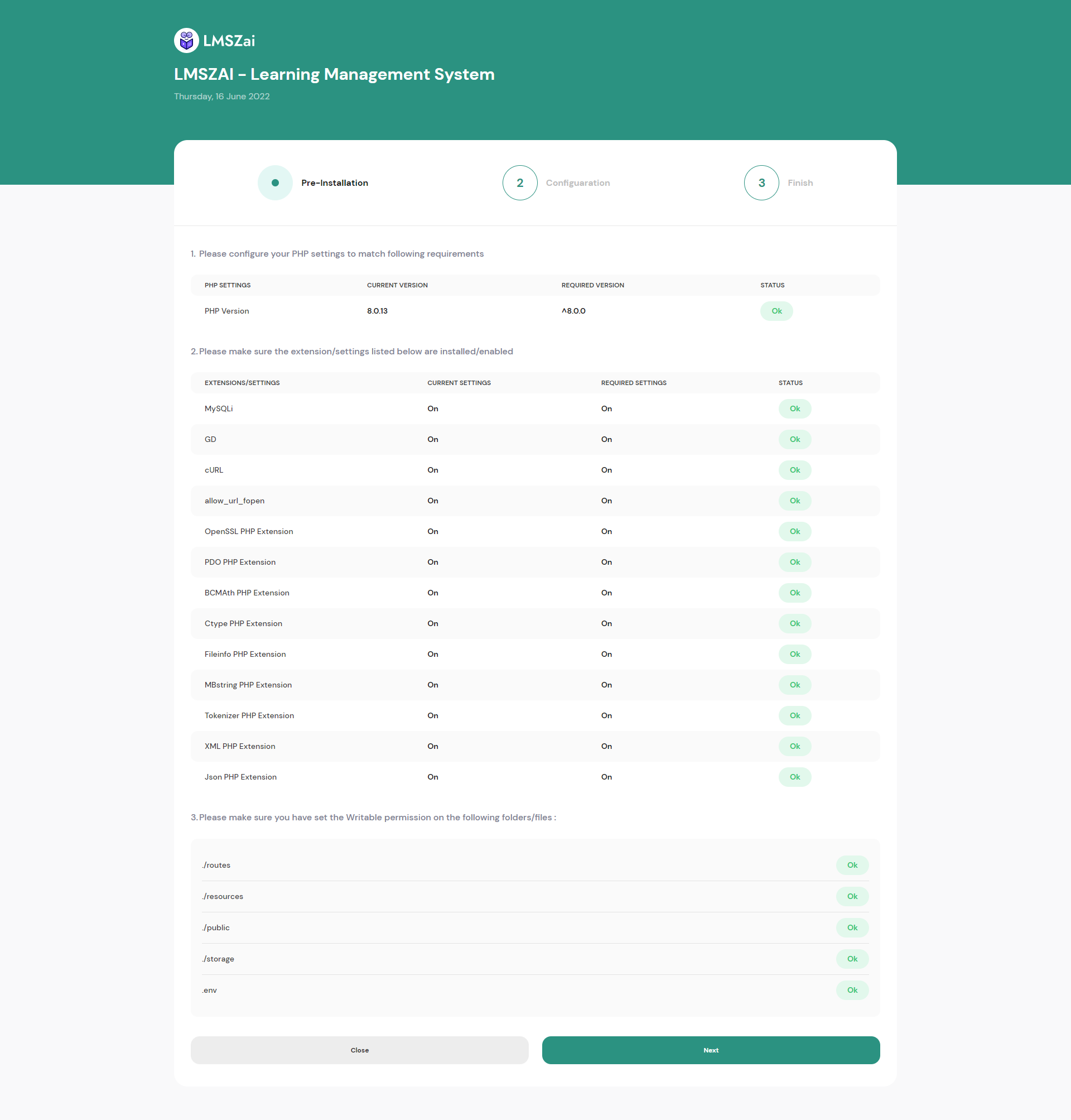Go to step 3 Finish

click(x=761, y=183)
